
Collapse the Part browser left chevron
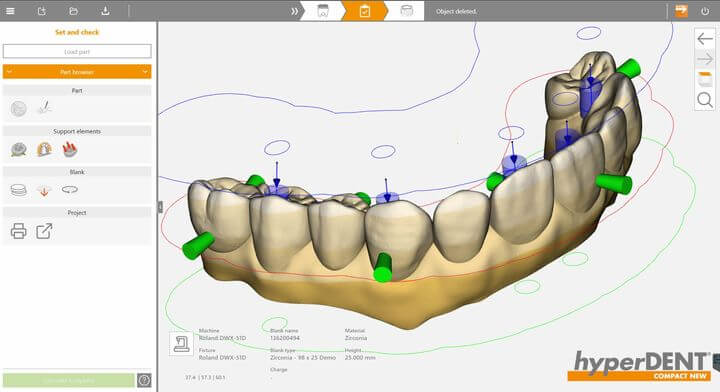point(9,72)
